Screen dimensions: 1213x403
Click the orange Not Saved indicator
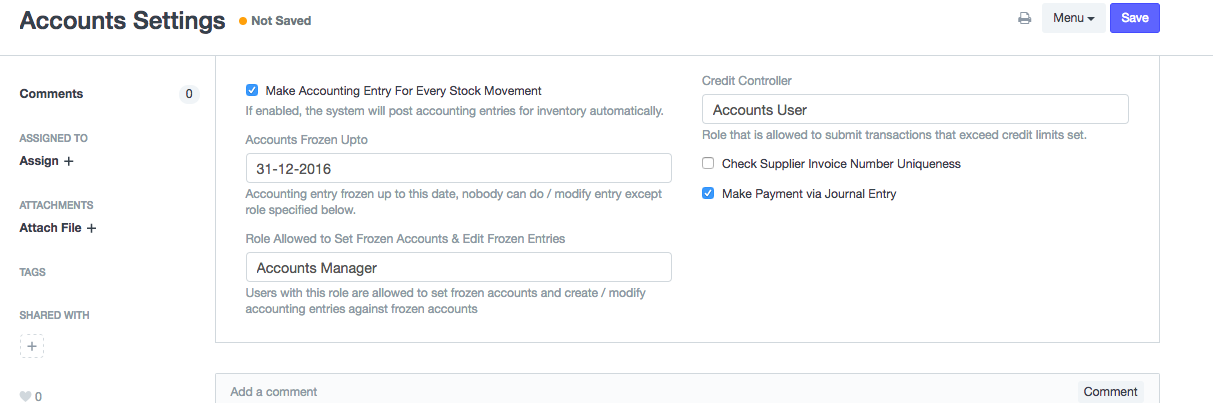(275, 20)
